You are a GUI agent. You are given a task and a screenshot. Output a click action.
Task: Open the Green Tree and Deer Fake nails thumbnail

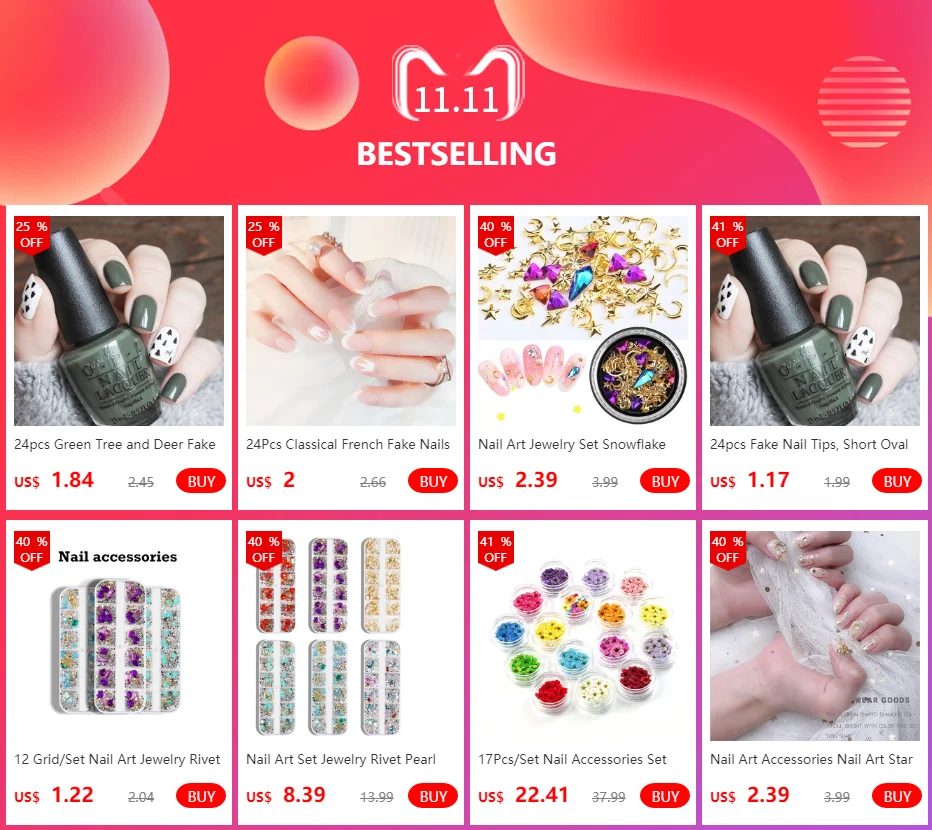(119, 320)
